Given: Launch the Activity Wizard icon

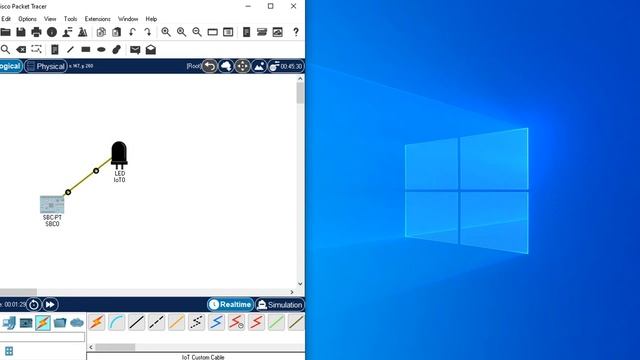Looking at the screenshot, I should 67,32.
